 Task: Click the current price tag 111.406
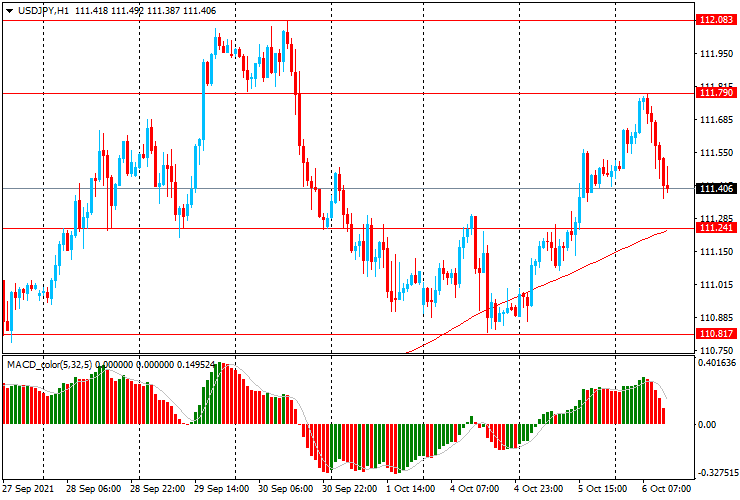tap(717, 189)
